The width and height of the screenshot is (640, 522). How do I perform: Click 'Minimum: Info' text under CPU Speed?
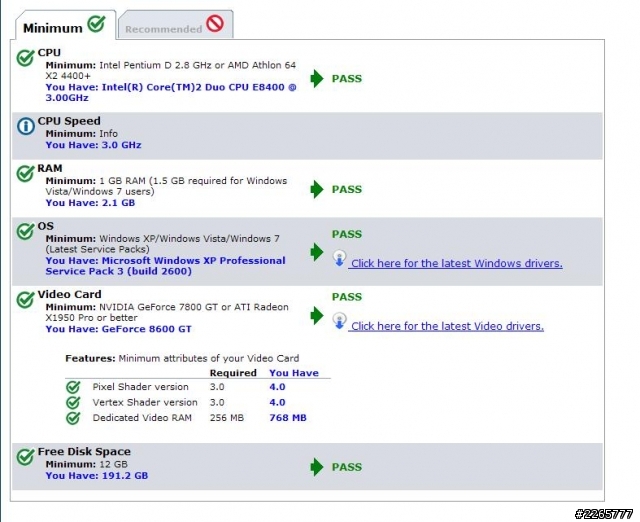[x=82, y=134]
